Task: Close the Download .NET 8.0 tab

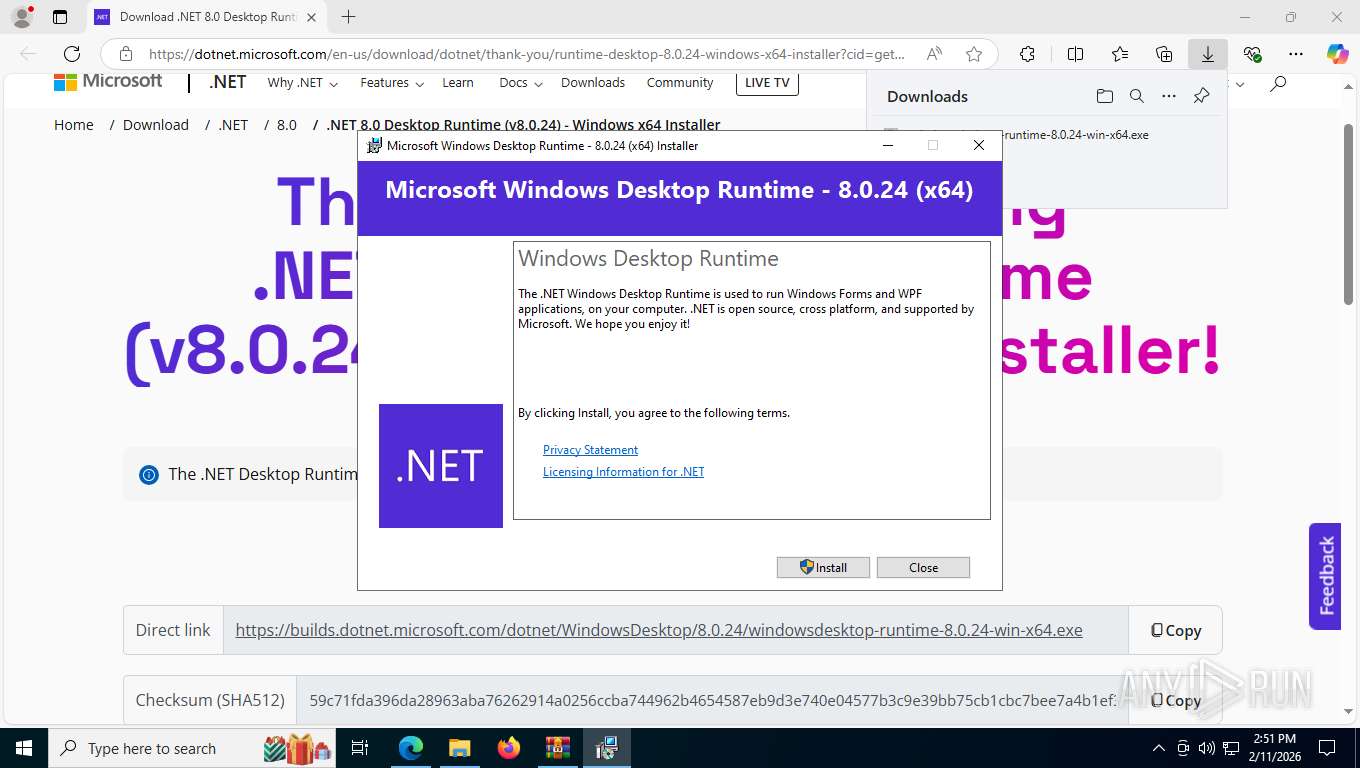Action: [x=311, y=17]
